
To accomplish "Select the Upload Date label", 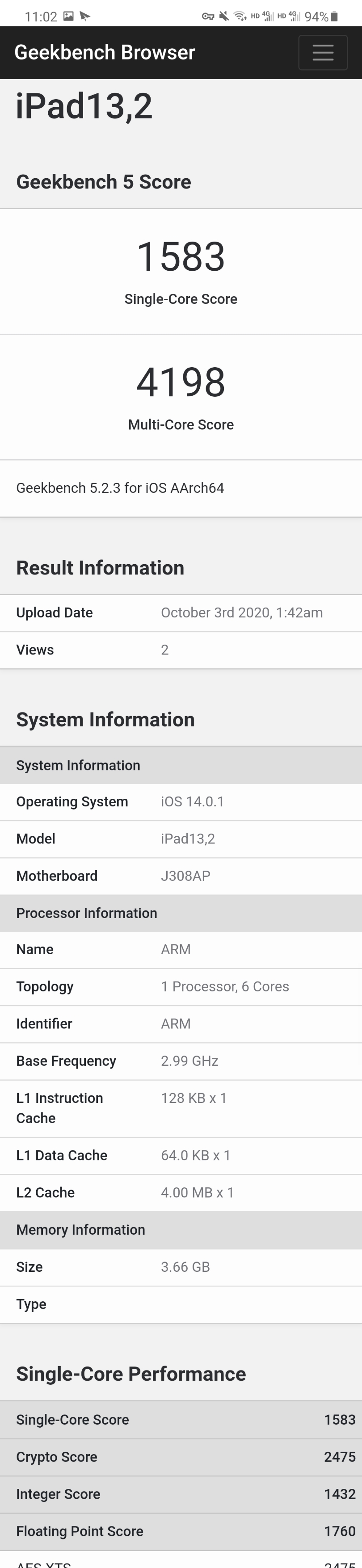I will point(54,613).
